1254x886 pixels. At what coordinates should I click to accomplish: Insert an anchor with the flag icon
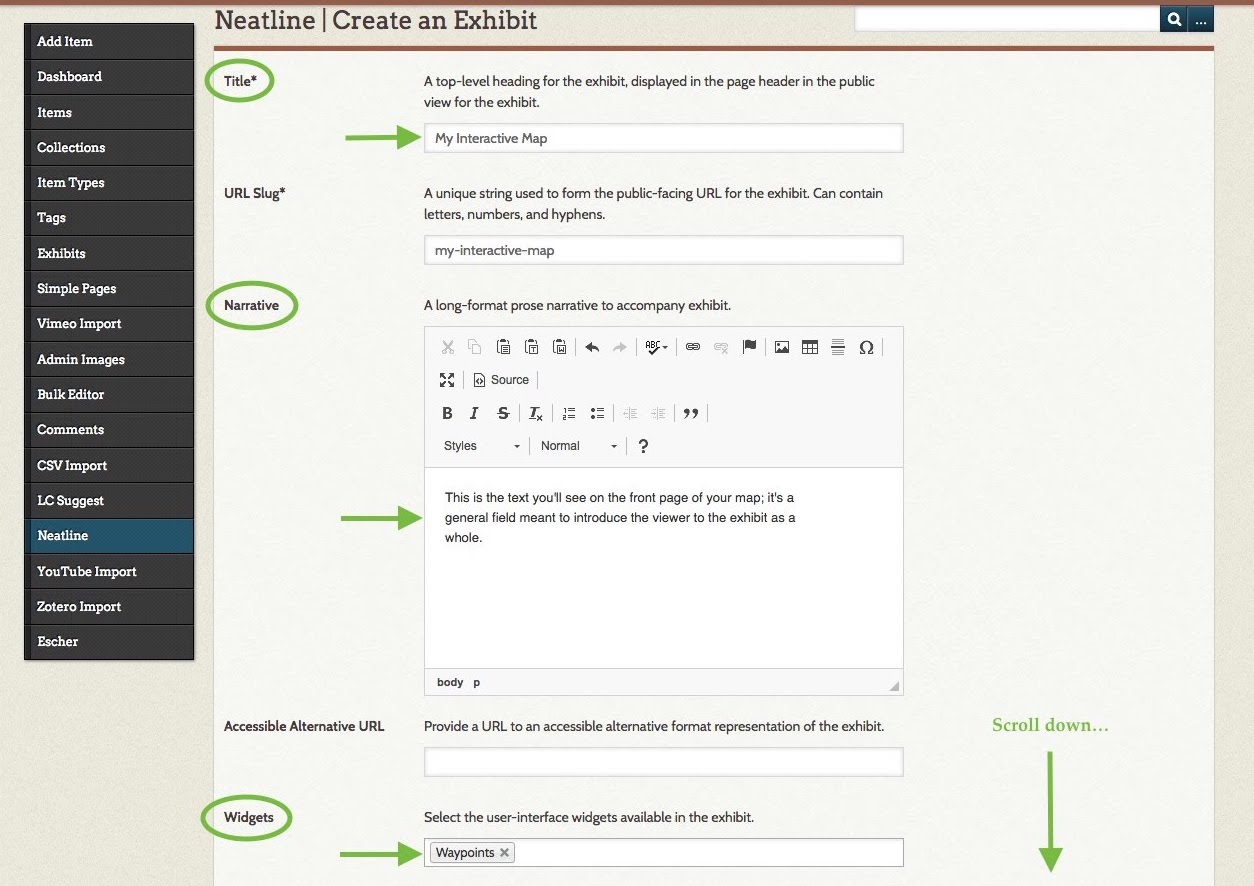pos(749,347)
